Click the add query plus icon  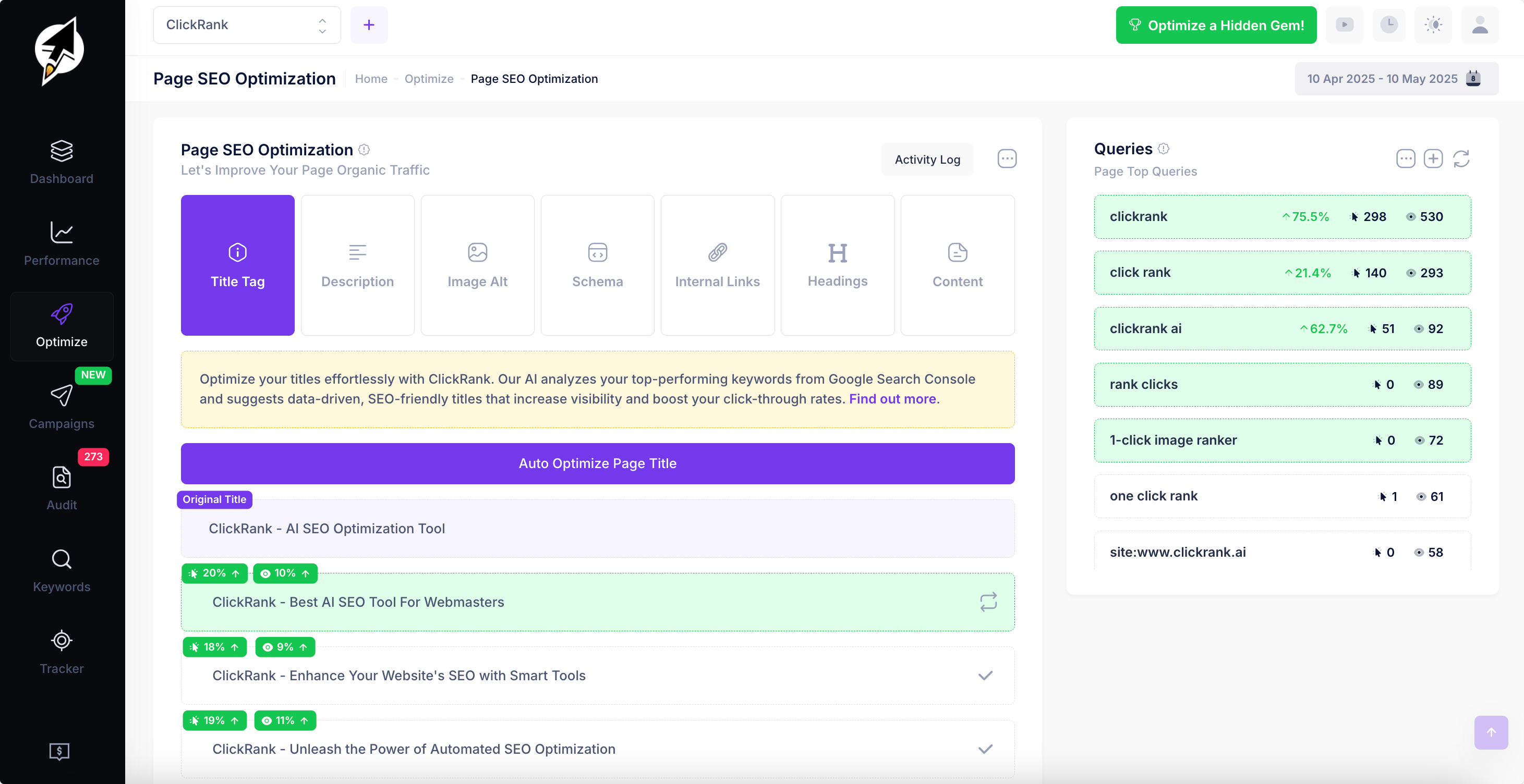pyautogui.click(x=1433, y=159)
